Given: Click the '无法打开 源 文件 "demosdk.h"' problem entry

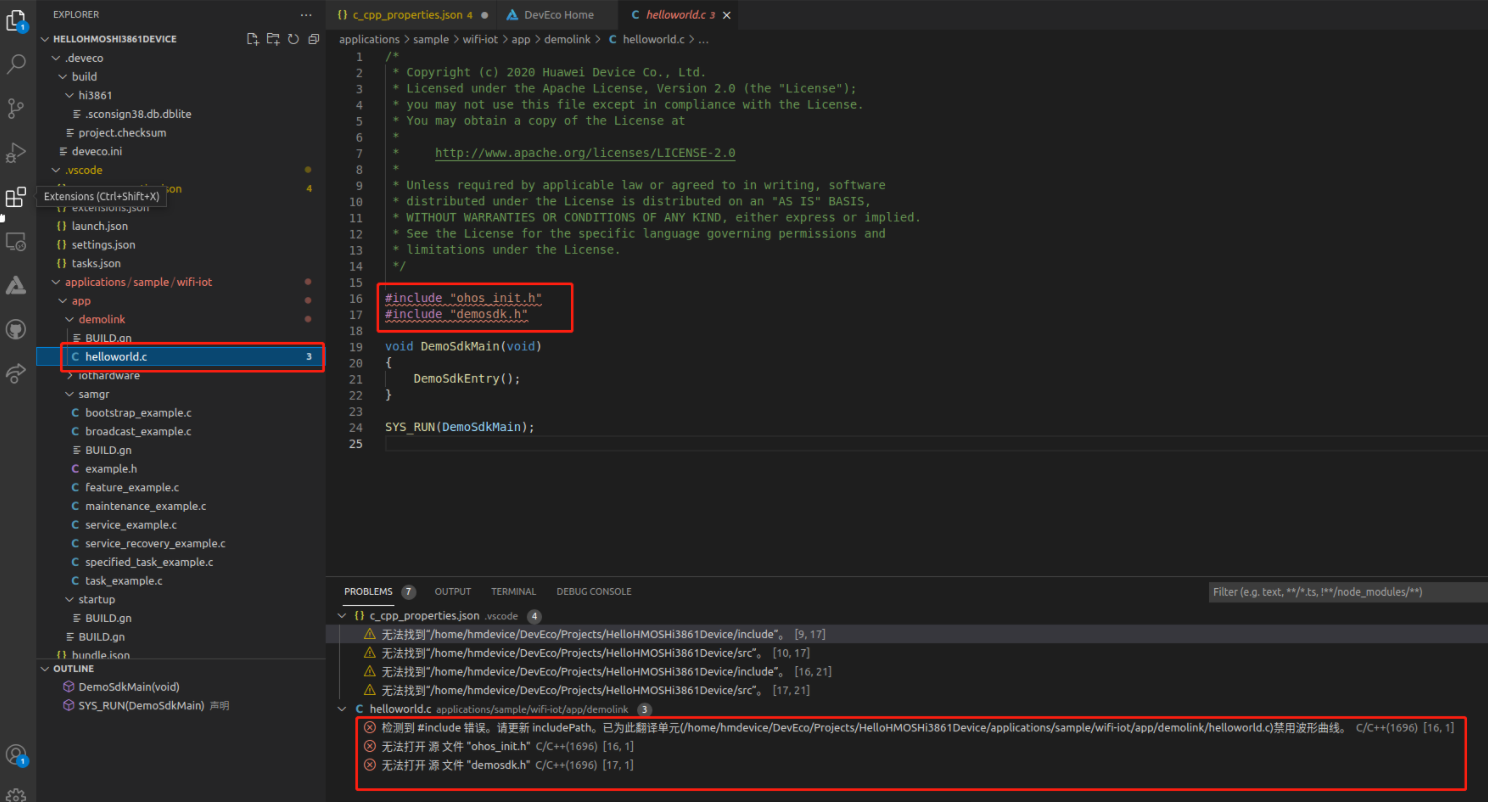Looking at the screenshot, I should click(x=456, y=765).
